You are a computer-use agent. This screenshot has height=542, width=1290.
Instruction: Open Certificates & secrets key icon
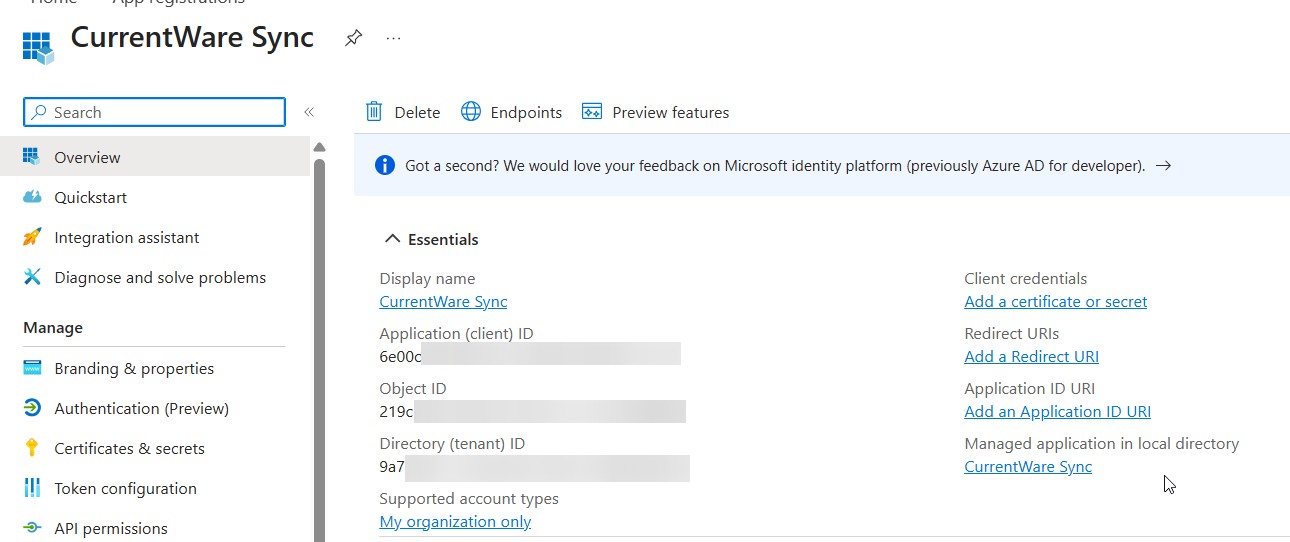click(33, 448)
